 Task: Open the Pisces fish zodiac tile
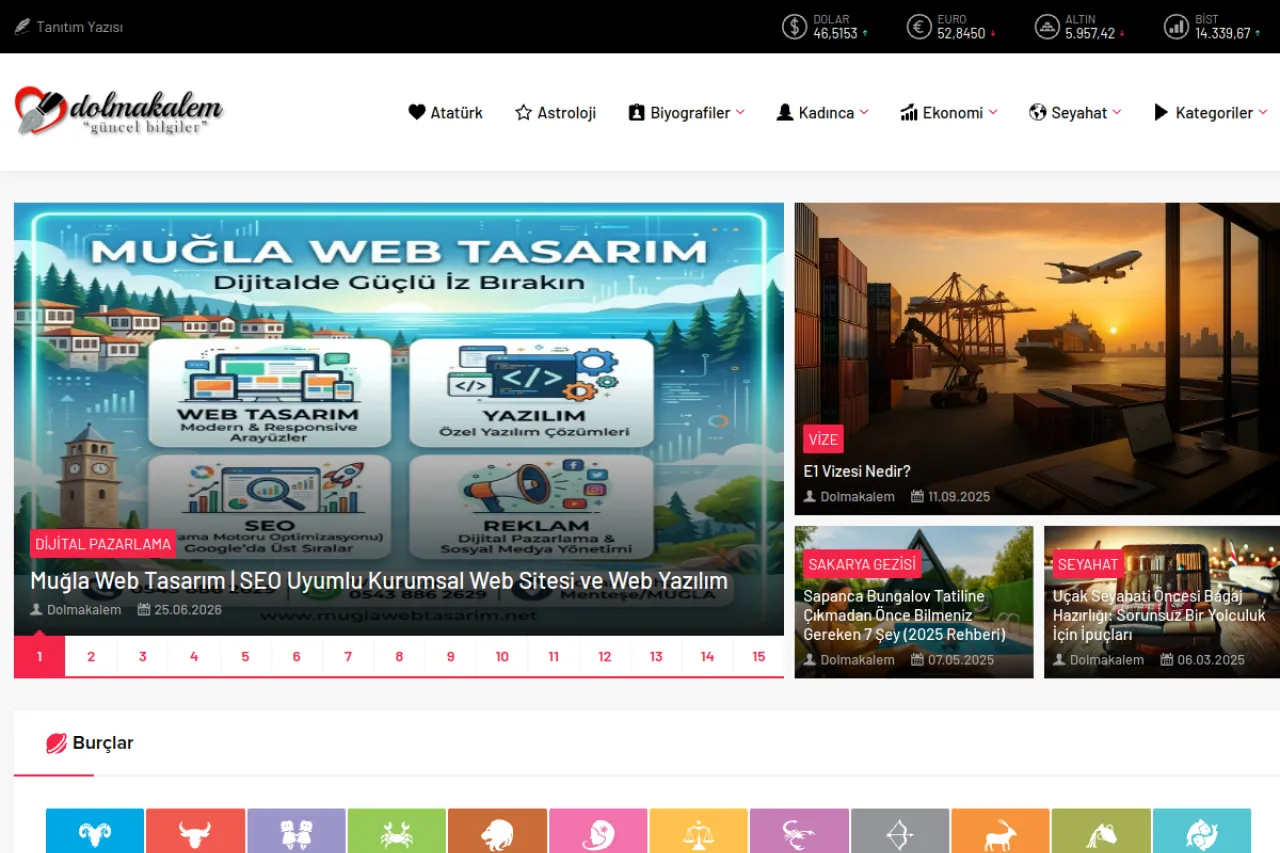1202,831
